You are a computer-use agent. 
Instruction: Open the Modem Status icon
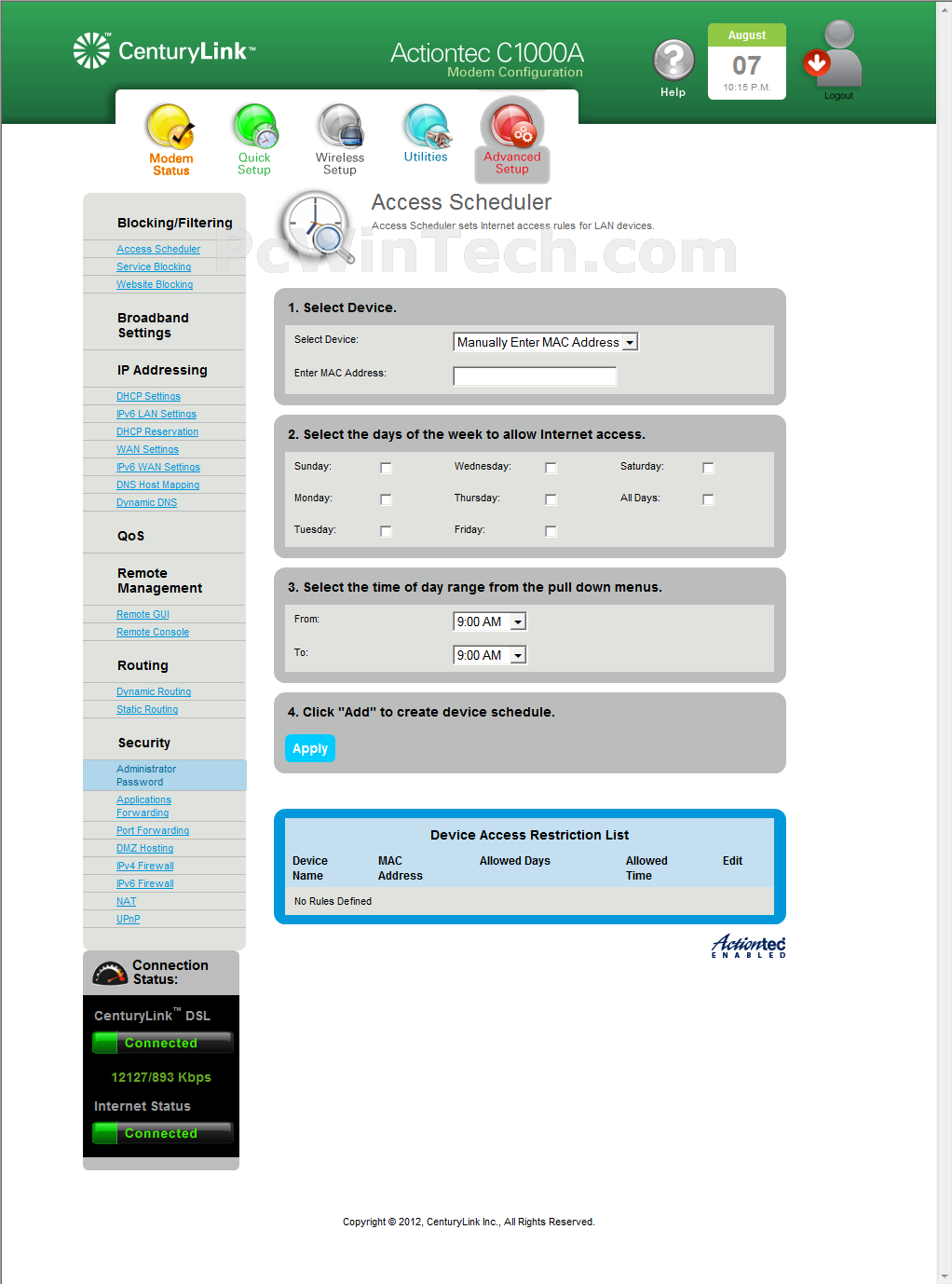tap(171, 140)
